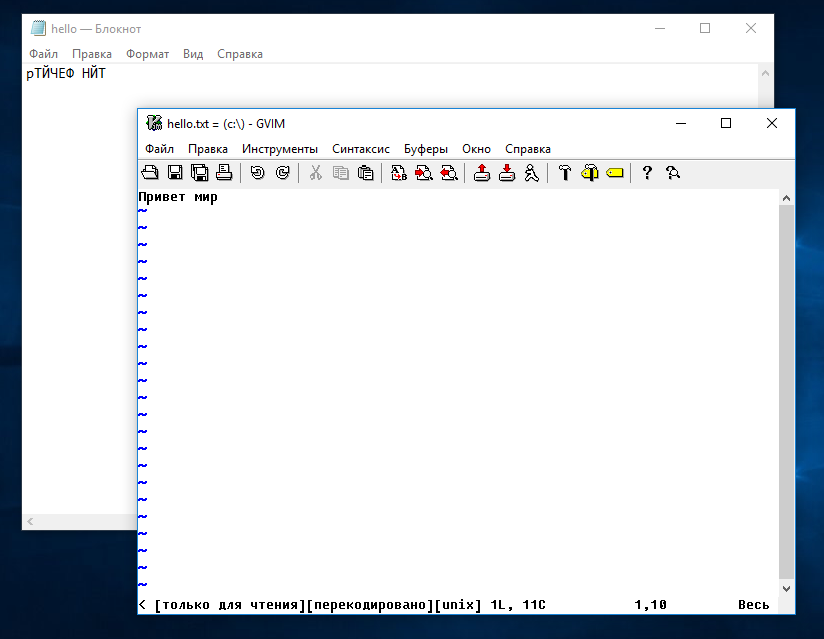Save the current file via floppy icon

tap(175, 172)
